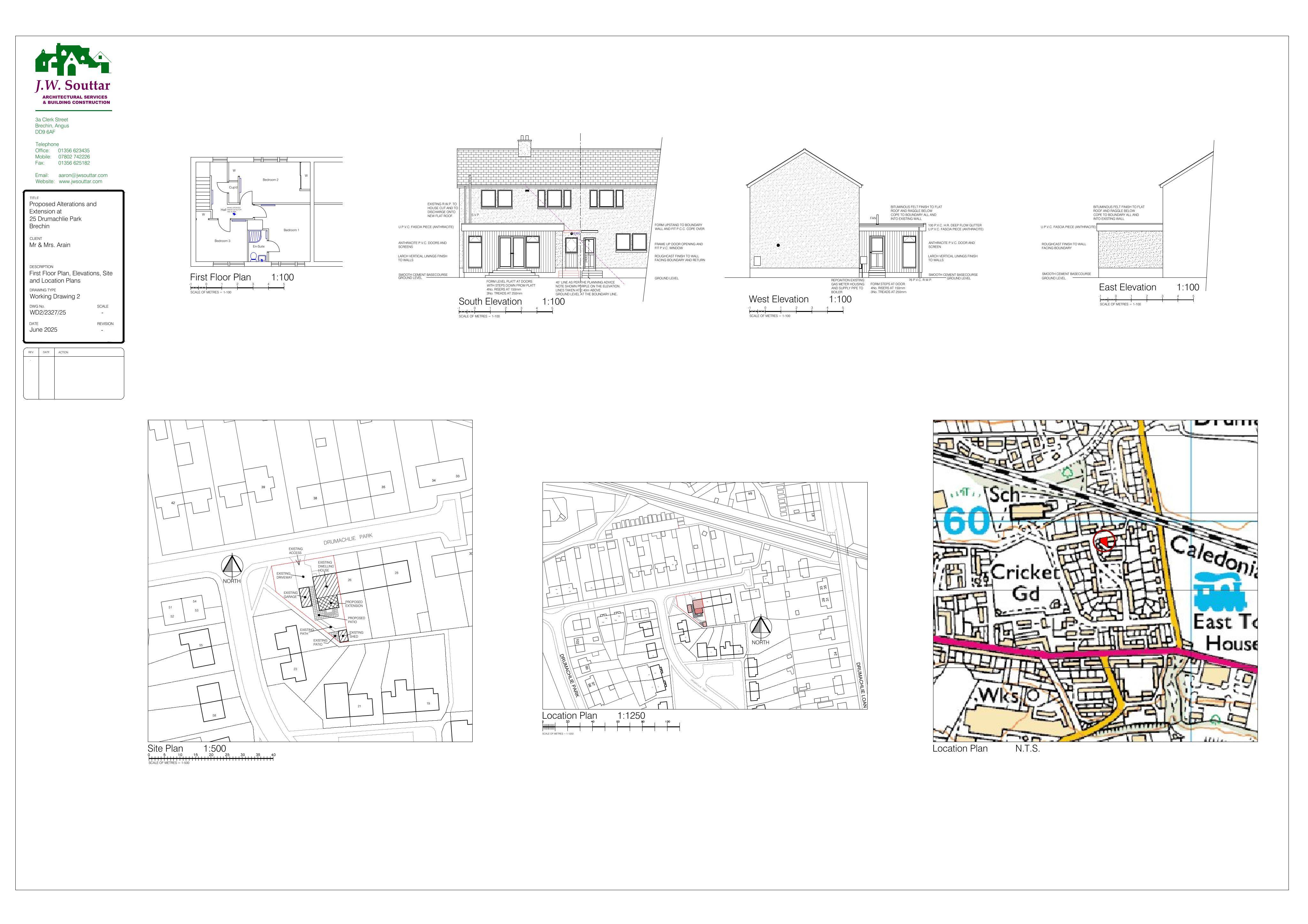Click the '1:500' scale label
The width and height of the screenshot is (1308, 924).
(214, 748)
